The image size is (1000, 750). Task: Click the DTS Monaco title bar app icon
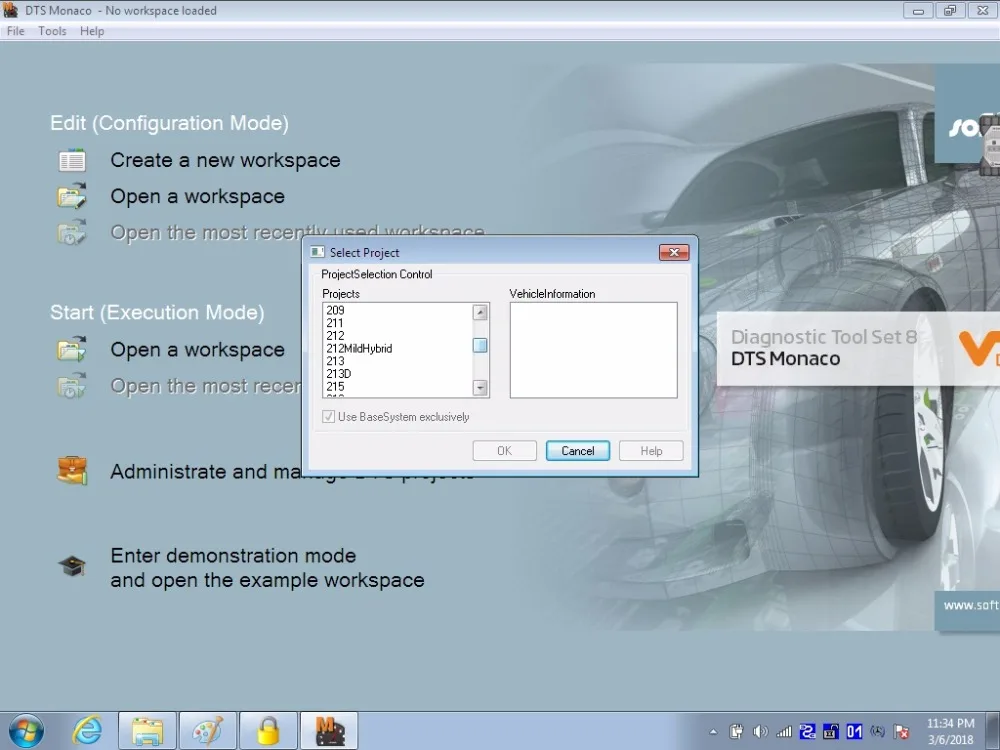(x=10, y=10)
